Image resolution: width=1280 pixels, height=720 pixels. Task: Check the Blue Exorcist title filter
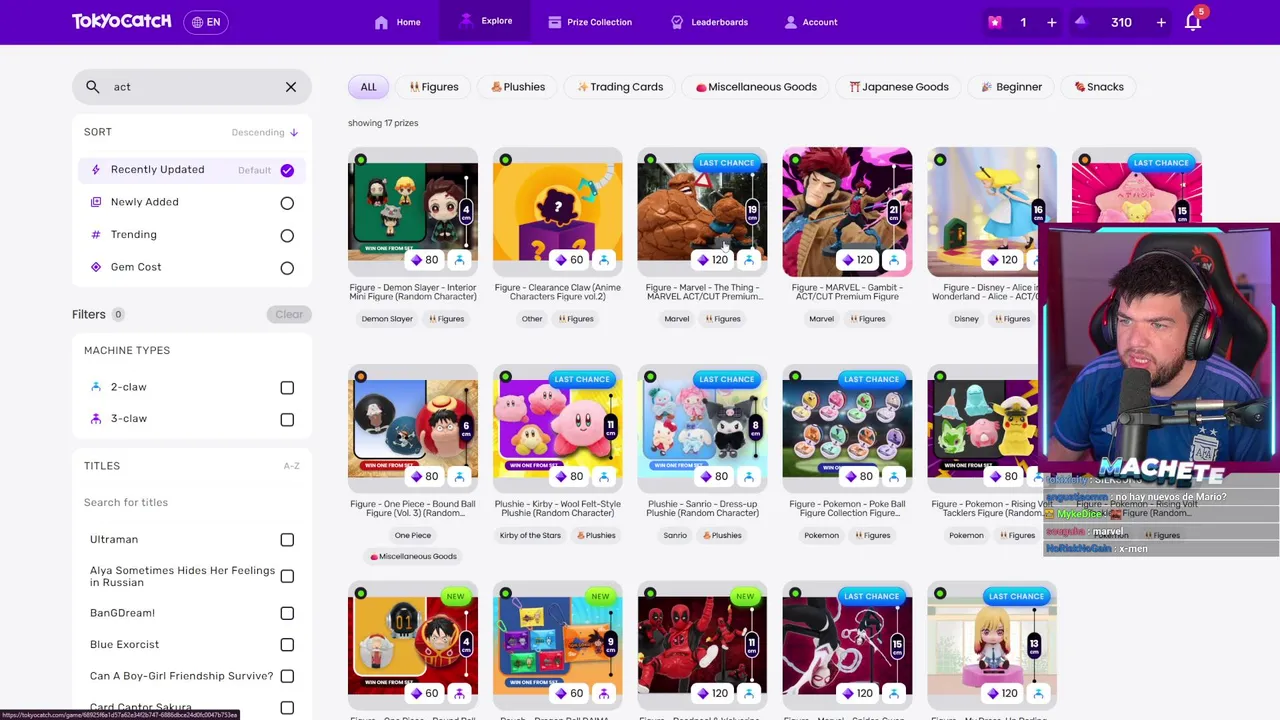point(287,645)
